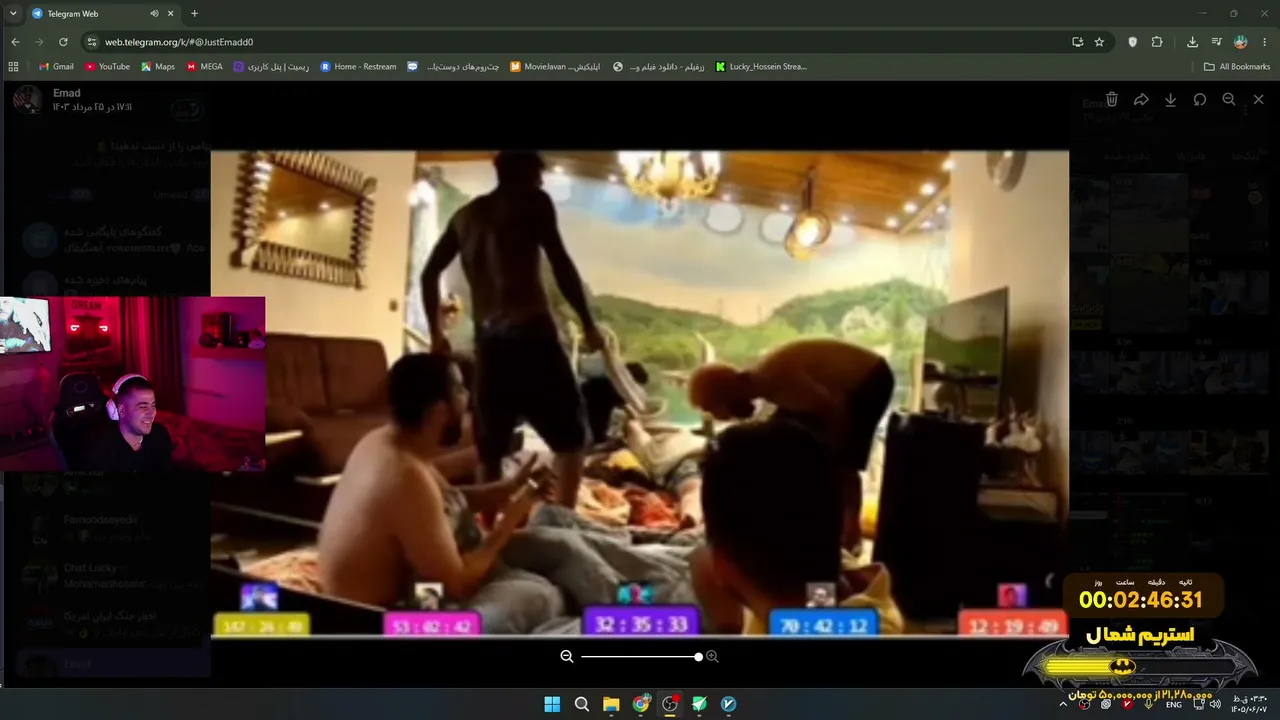
Task: Click the microphone icon in system tray
Action: click(x=1148, y=704)
